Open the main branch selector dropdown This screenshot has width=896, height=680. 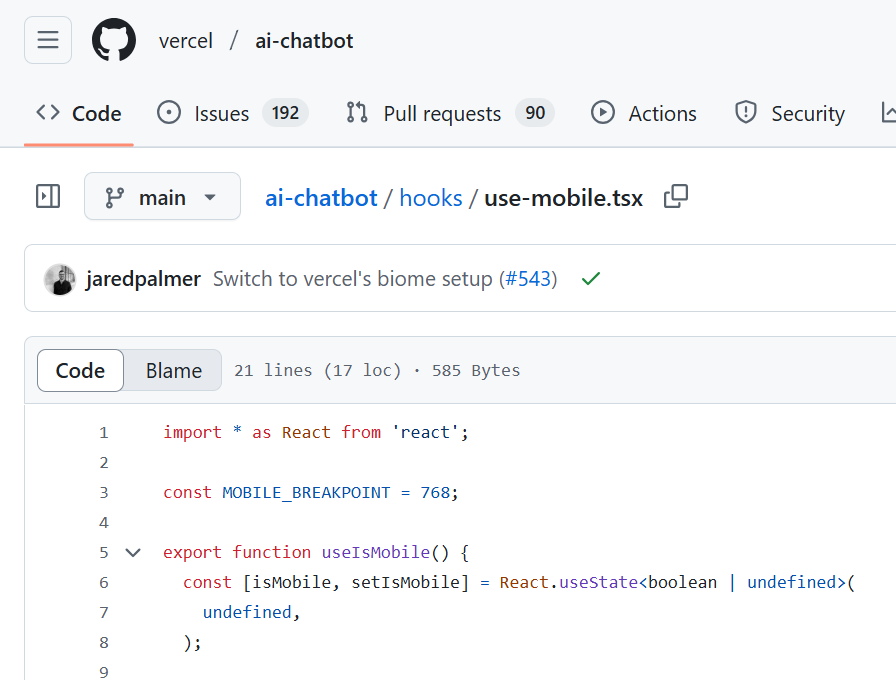click(x=162, y=196)
